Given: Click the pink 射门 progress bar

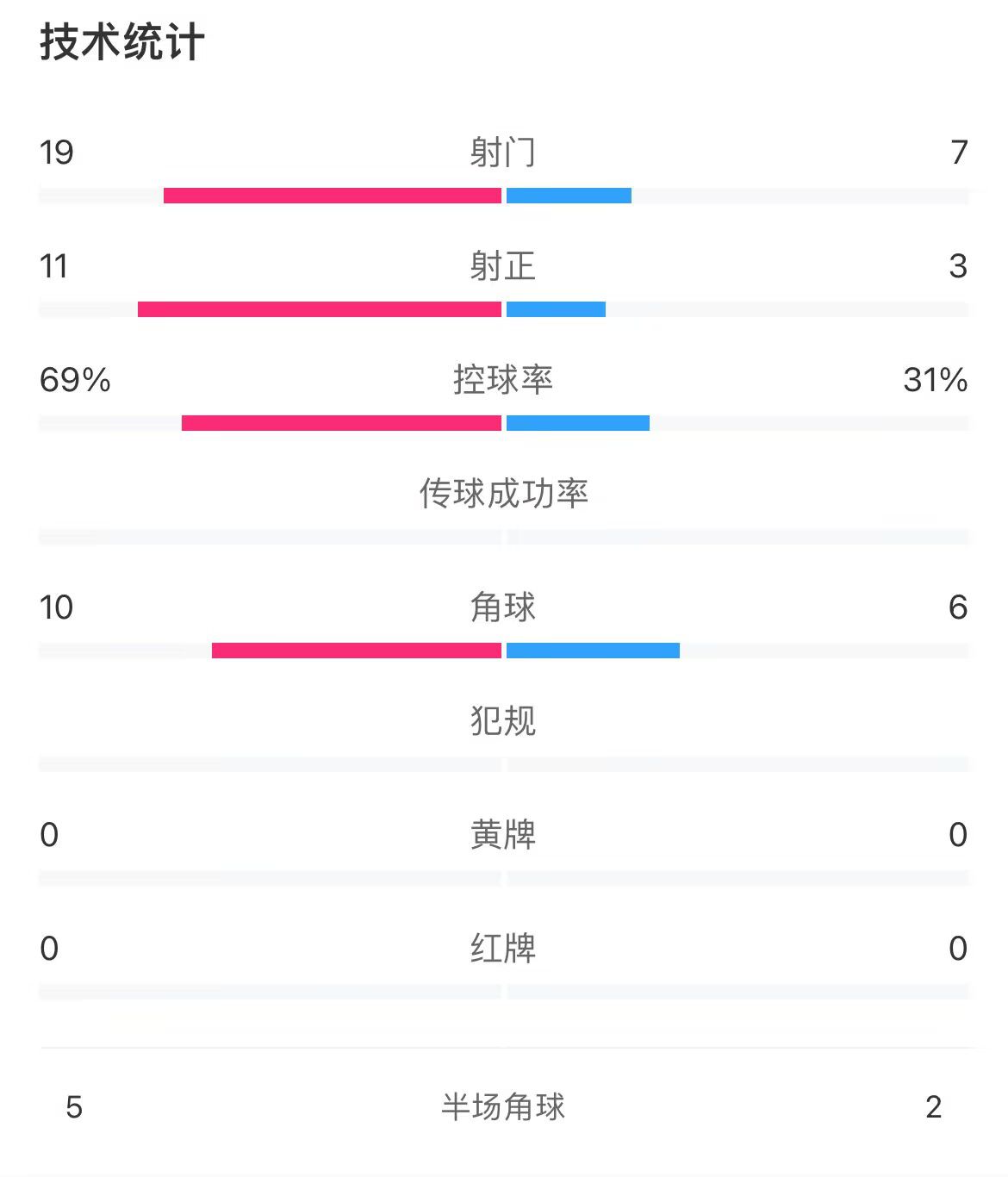Looking at the screenshot, I should pyautogui.click(x=332, y=196).
